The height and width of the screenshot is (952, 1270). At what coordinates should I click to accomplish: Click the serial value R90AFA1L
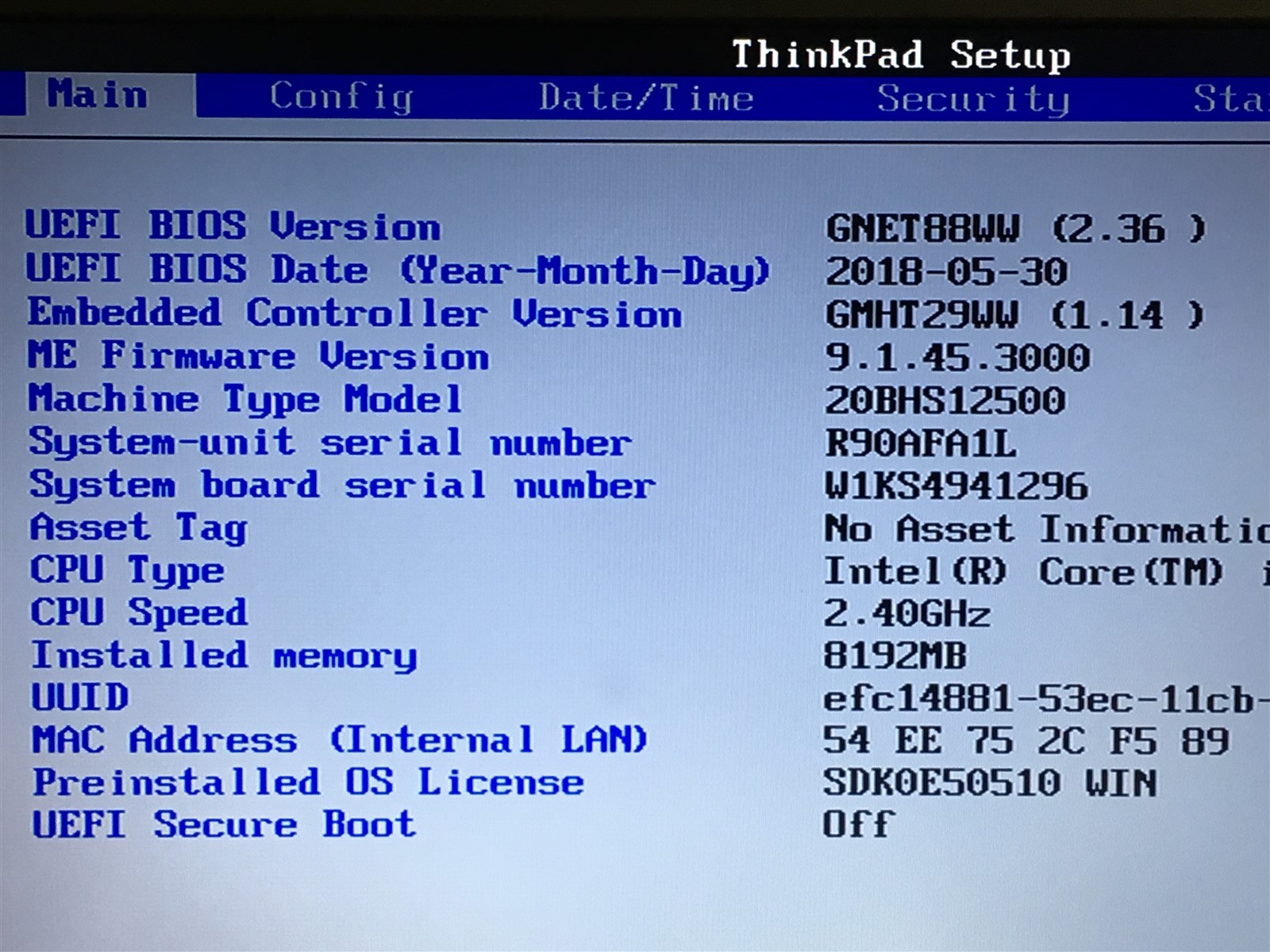(921, 443)
